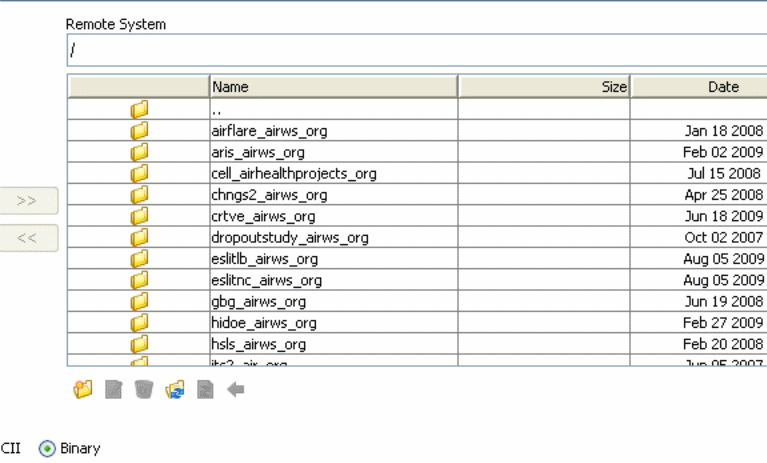Select the crtve_airws_org folder row
Screen dimensions: 767x463
[265, 216]
